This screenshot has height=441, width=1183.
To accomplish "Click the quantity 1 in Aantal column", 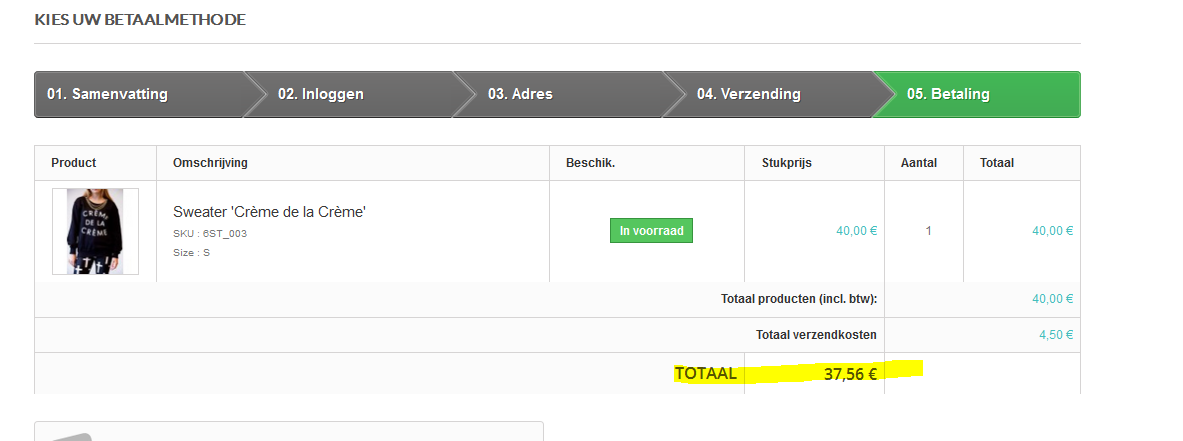I will point(928,231).
